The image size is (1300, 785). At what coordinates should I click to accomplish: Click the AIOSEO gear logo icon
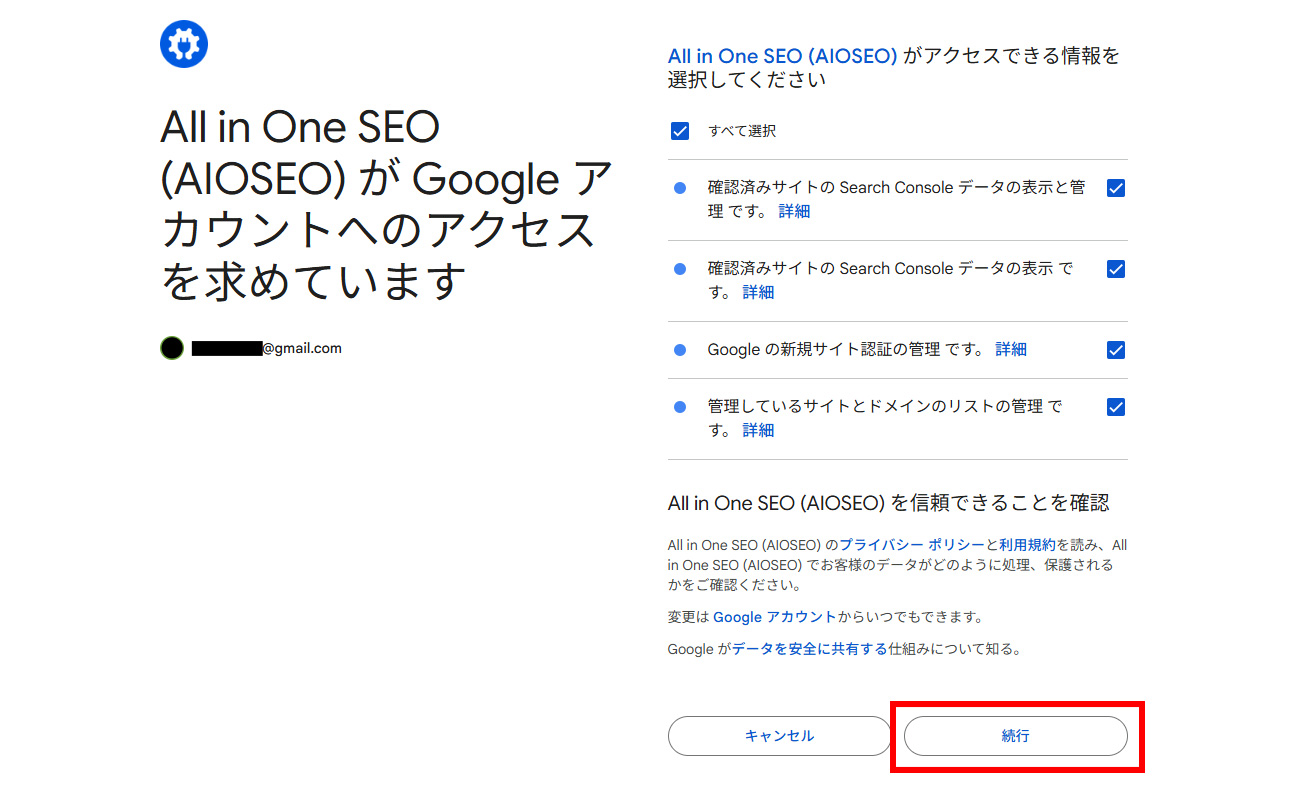click(x=183, y=43)
